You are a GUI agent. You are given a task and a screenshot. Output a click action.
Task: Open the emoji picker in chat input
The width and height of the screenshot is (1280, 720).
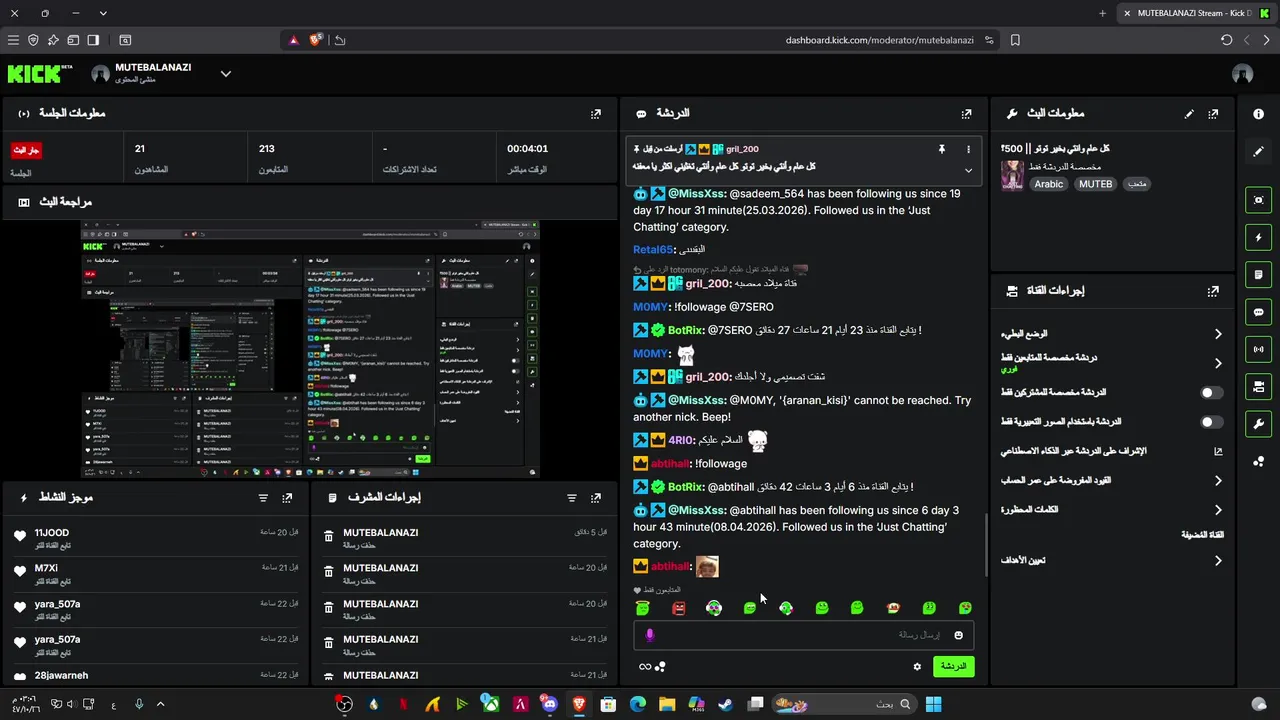(958, 635)
